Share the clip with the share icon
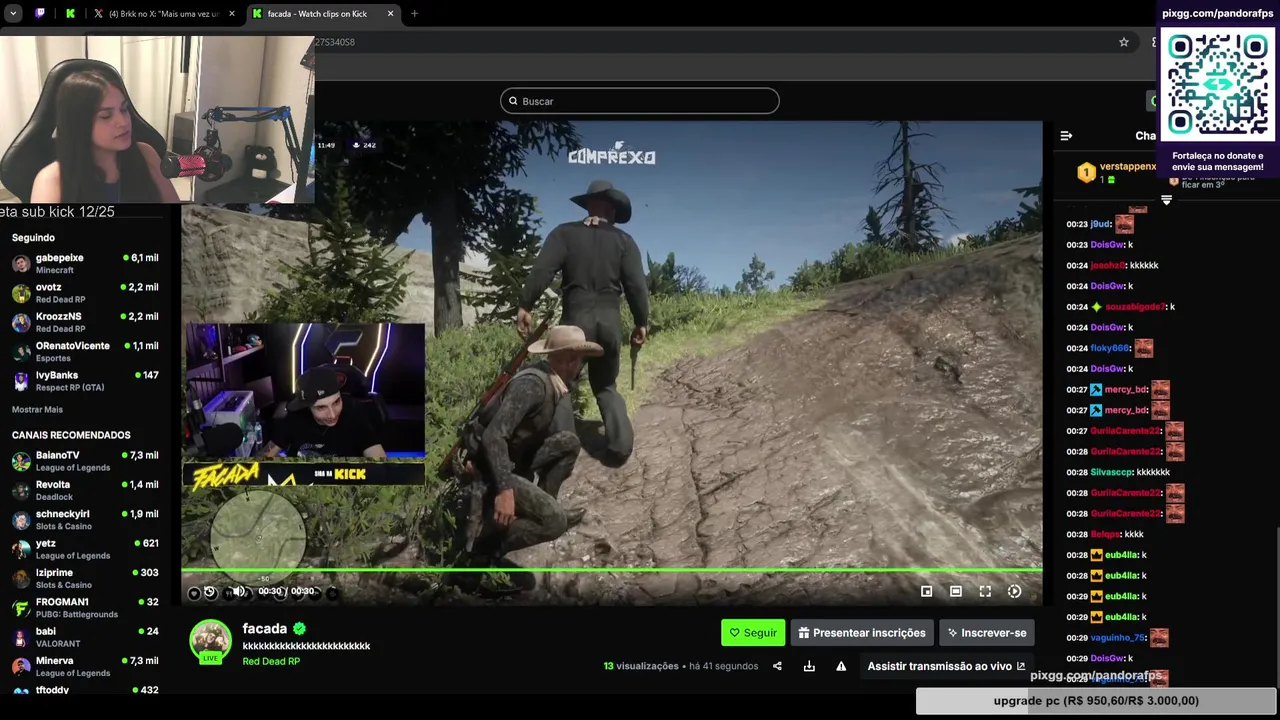1280x720 pixels. coord(777,666)
